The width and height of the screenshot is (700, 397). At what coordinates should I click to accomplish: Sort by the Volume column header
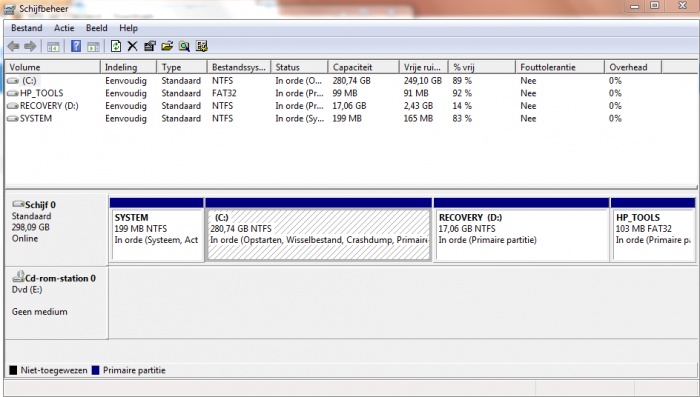tap(53, 67)
